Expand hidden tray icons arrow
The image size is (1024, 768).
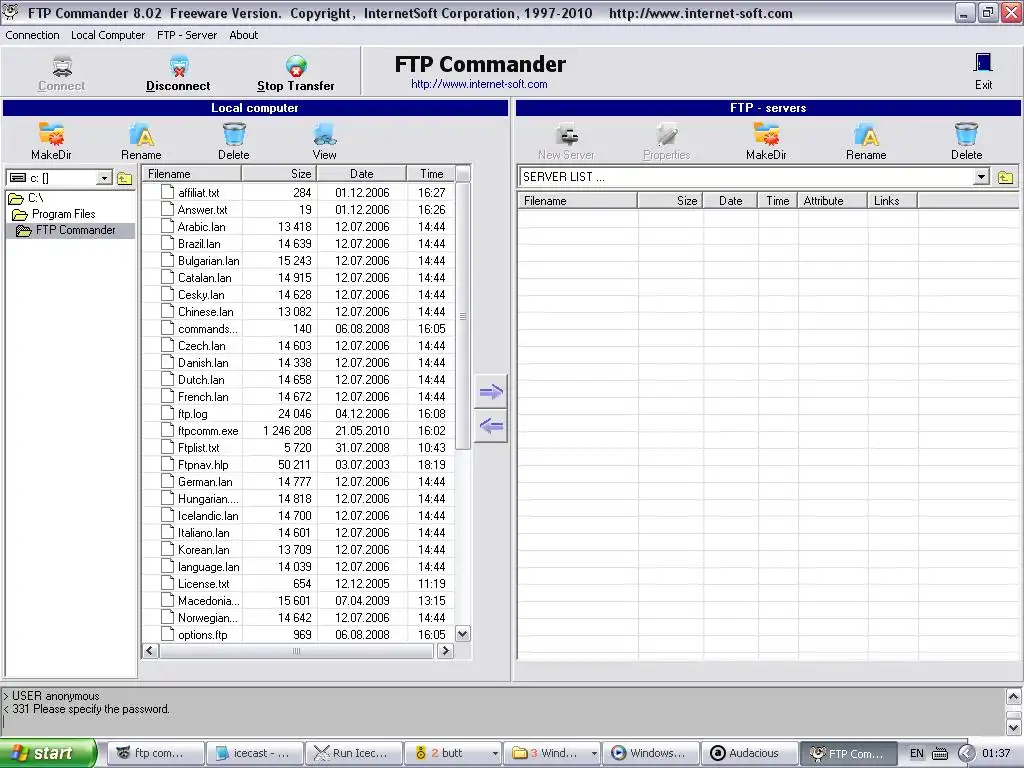966,754
